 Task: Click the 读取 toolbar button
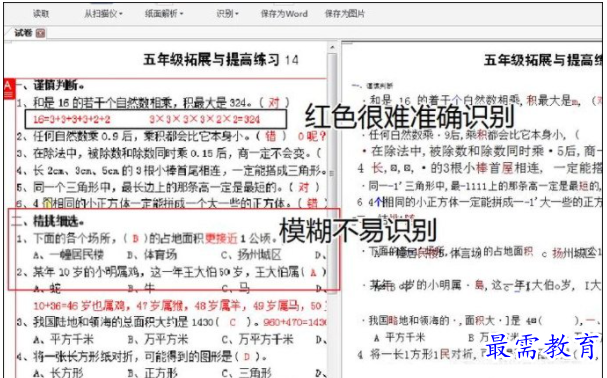pyautogui.click(x=41, y=14)
